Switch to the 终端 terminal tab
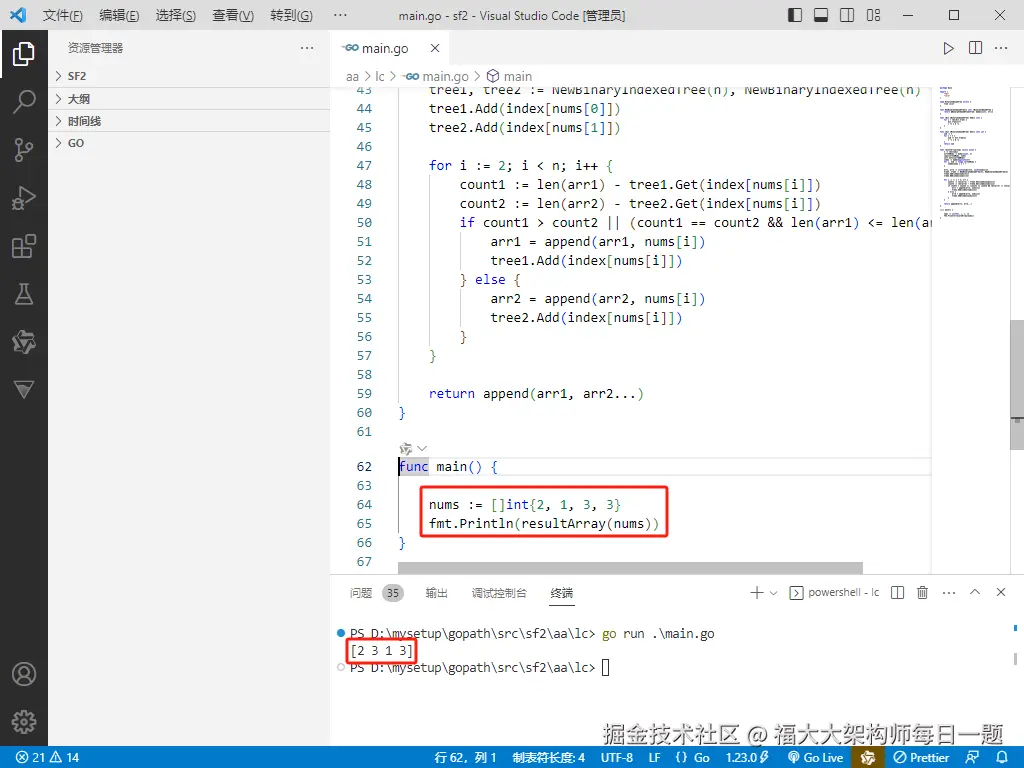 (x=562, y=593)
